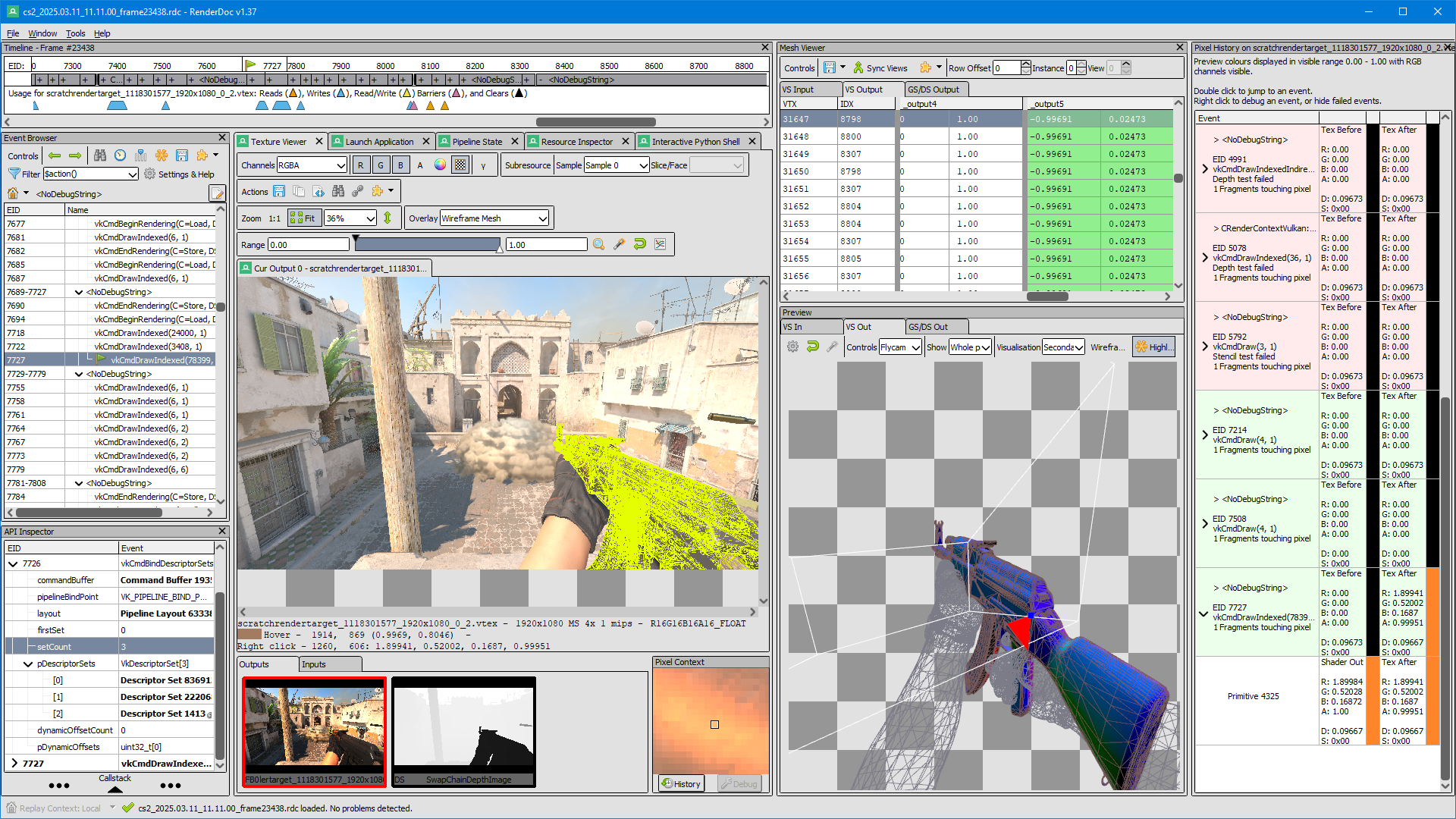This screenshot has width=1456, height=819.
Task: Click the color wheel background color picker
Action: 441,165
